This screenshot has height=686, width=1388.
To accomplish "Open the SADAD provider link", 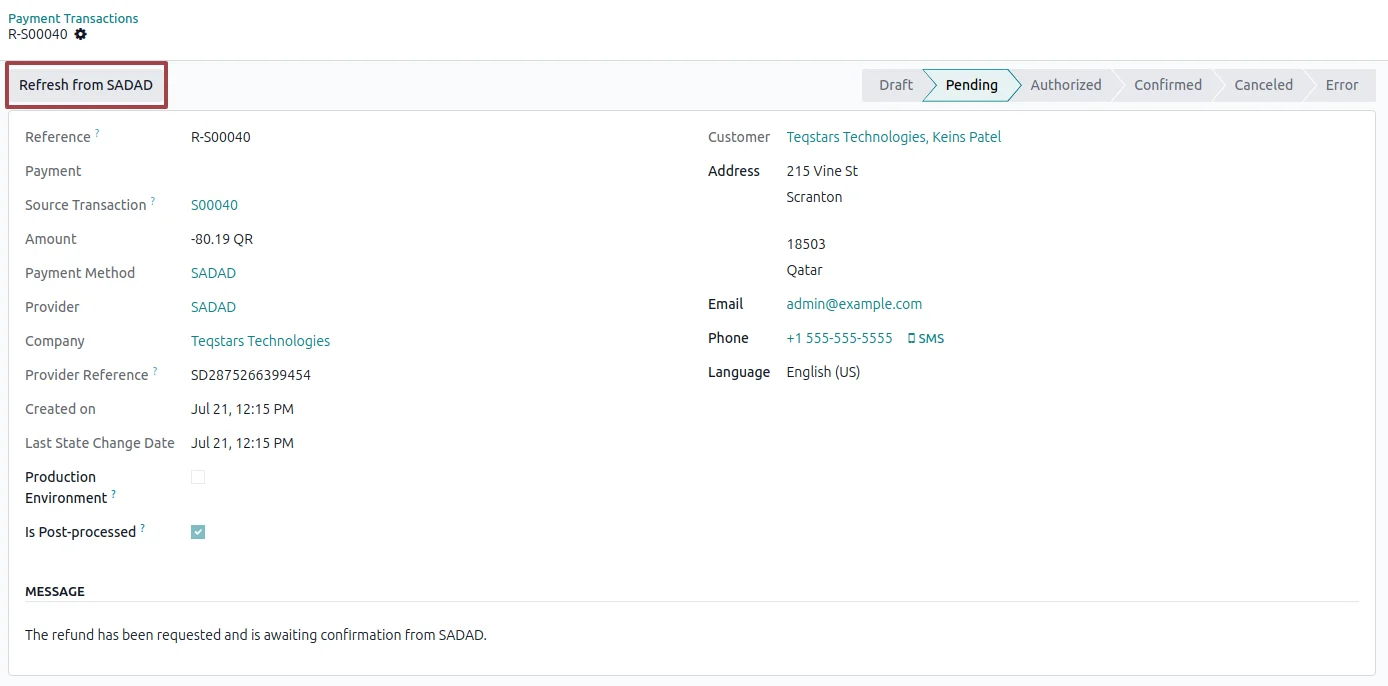I will coord(213,307).
